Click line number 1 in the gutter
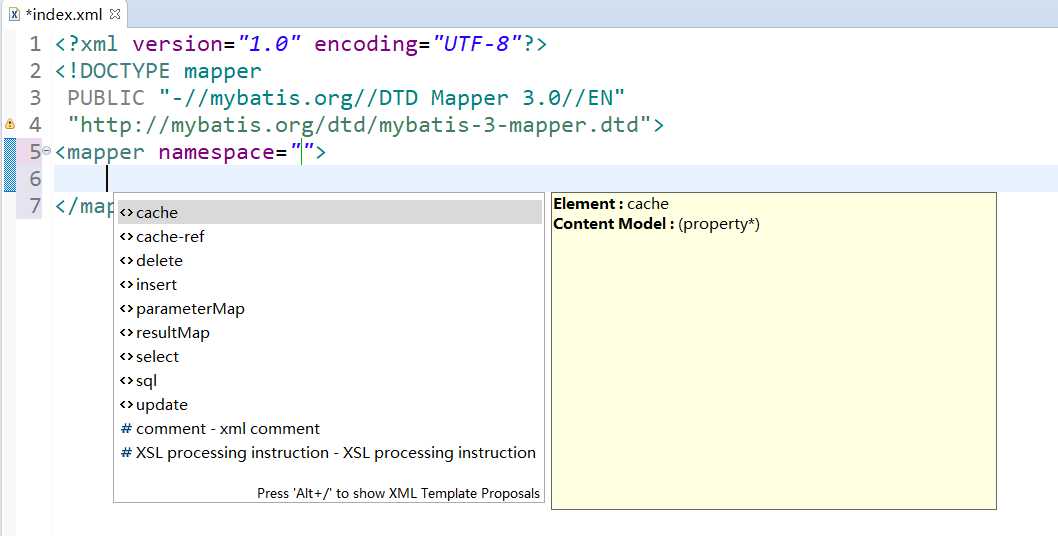 click(35, 44)
